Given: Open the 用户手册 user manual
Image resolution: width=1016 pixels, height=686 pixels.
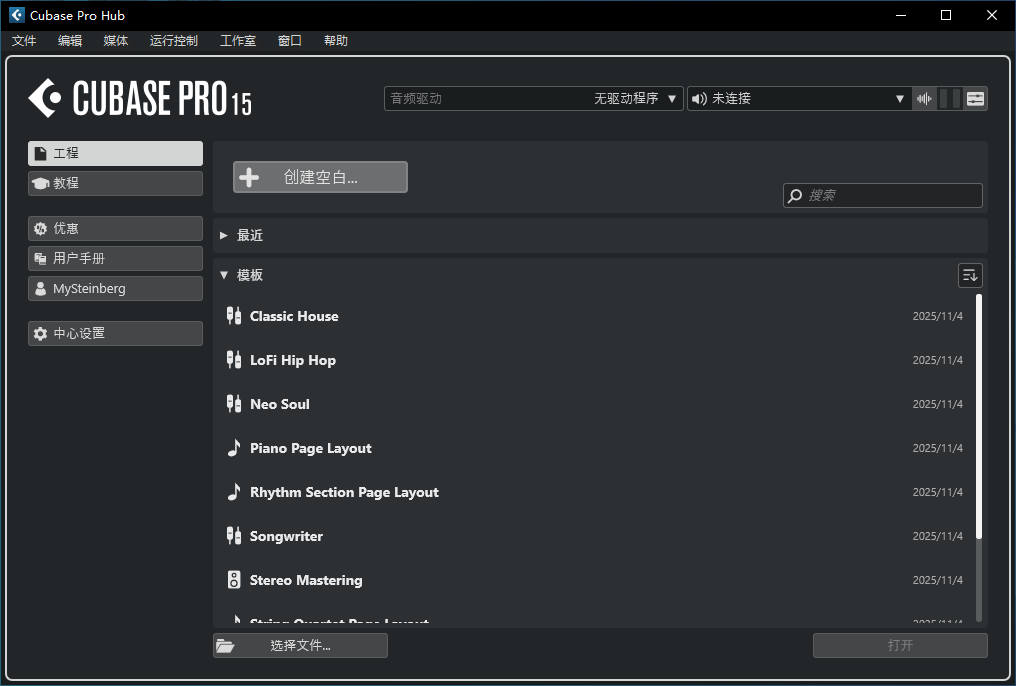Looking at the screenshot, I should click(115, 258).
